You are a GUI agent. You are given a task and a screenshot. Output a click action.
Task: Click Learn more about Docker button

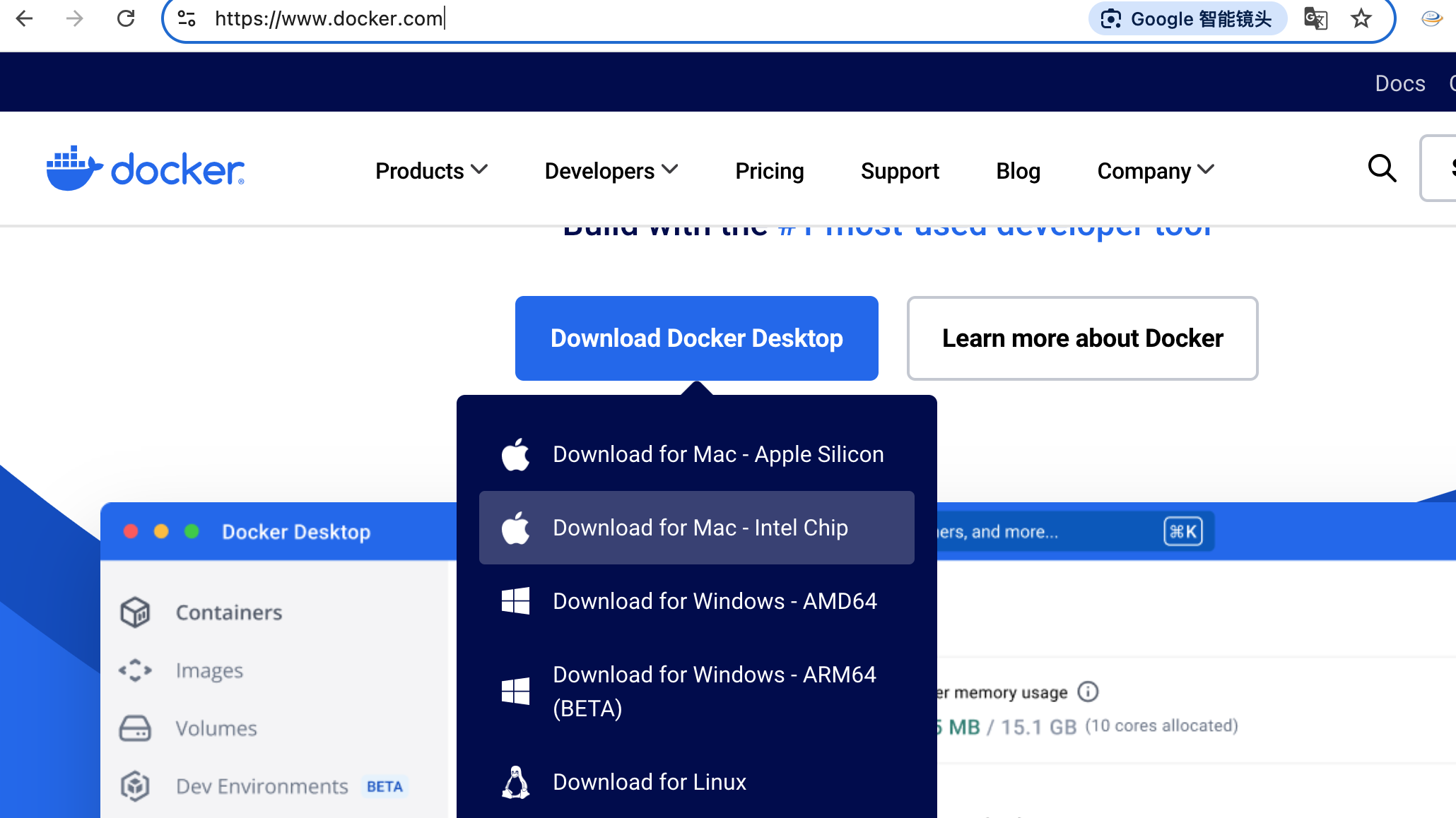1083,338
